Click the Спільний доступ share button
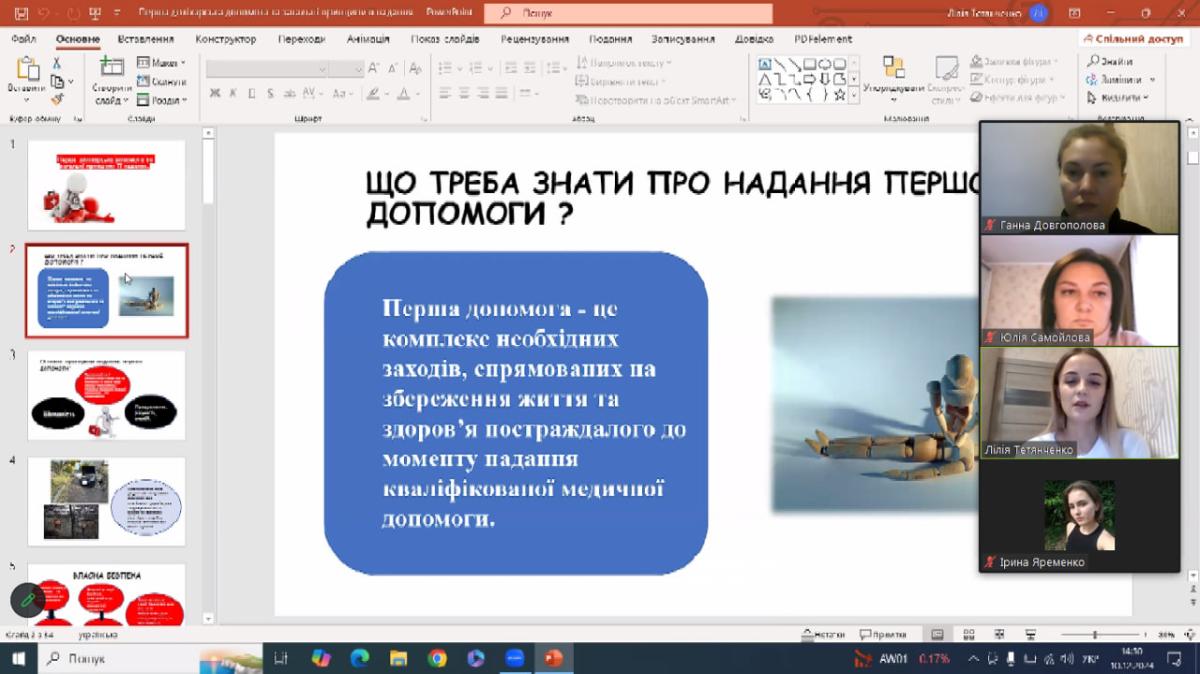Image resolution: width=1200 pixels, height=674 pixels. [1132, 39]
